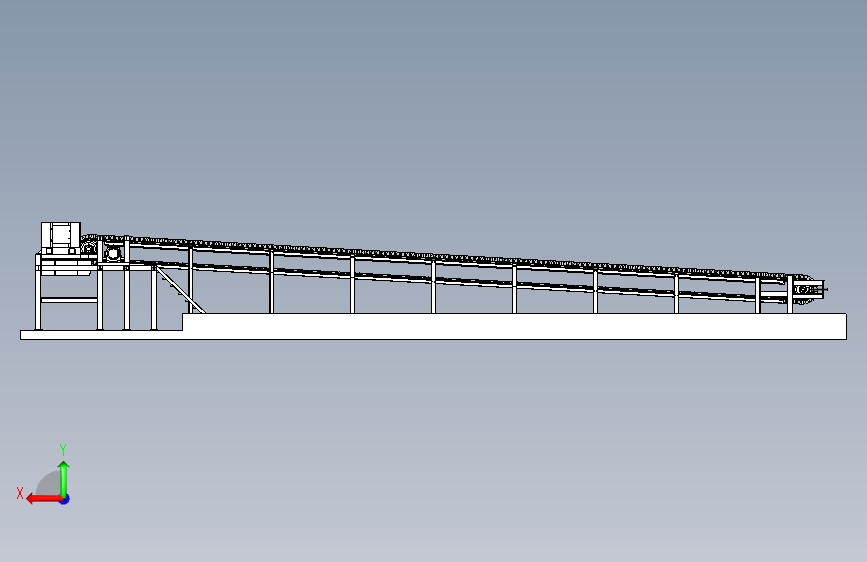Click the blue Z axis ball at triad origin

[65, 499]
